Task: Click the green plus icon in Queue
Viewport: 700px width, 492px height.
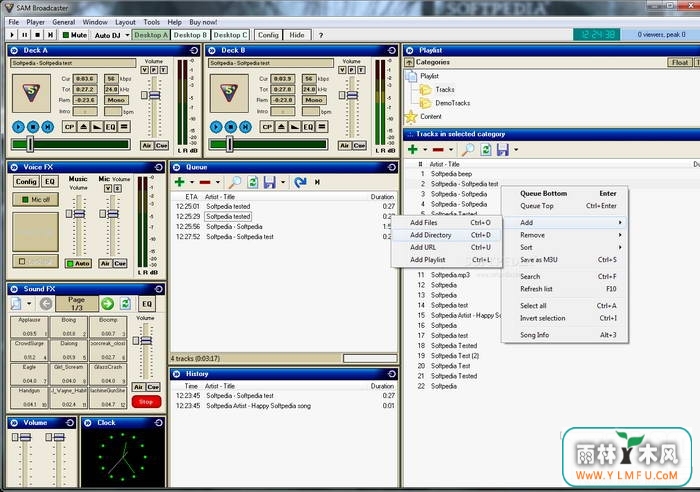Action: pyautogui.click(x=179, y=182)
